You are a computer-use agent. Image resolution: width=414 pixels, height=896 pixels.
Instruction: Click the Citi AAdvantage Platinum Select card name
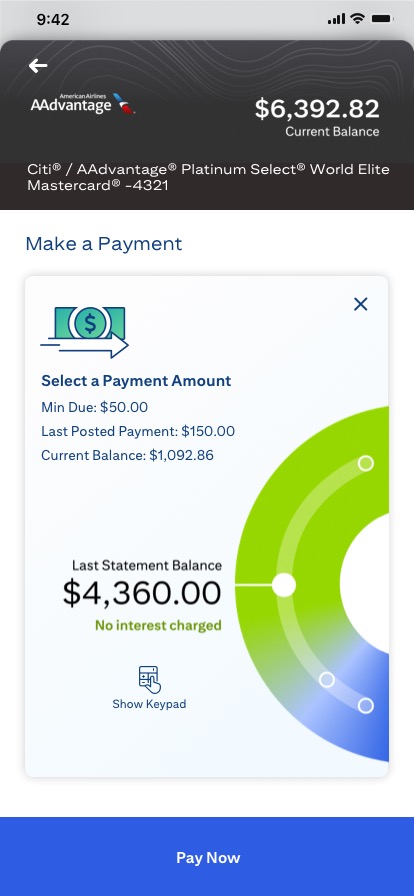(x=208, y=177)
